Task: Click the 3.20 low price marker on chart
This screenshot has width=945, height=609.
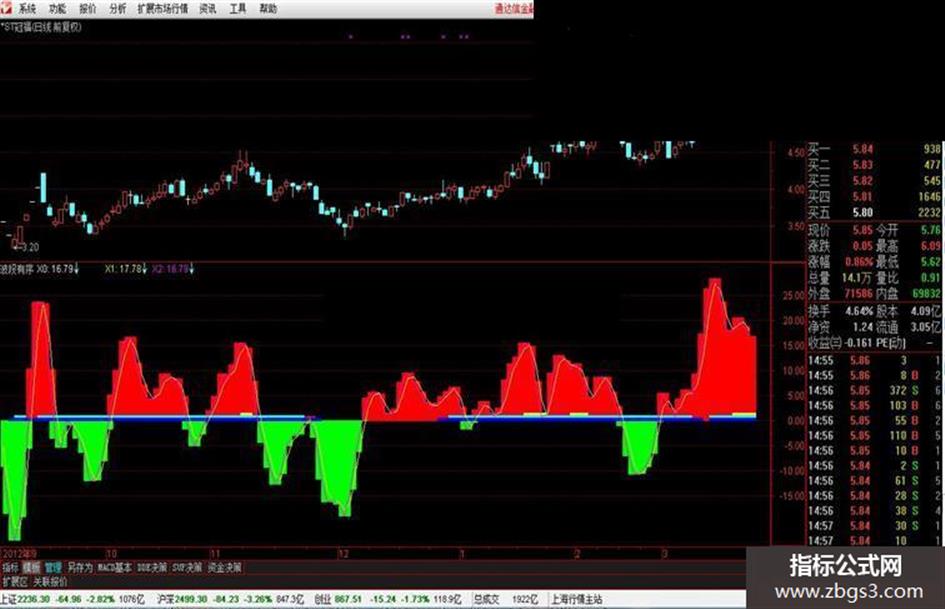Action: [x=25, y=247]
